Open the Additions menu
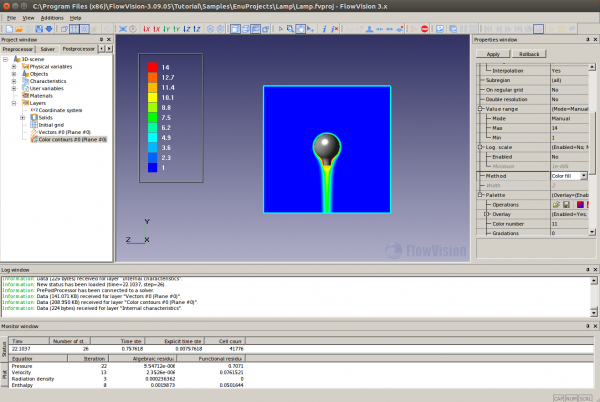The width and height of the screenshot is (600, 402). (x=52, y=18)
